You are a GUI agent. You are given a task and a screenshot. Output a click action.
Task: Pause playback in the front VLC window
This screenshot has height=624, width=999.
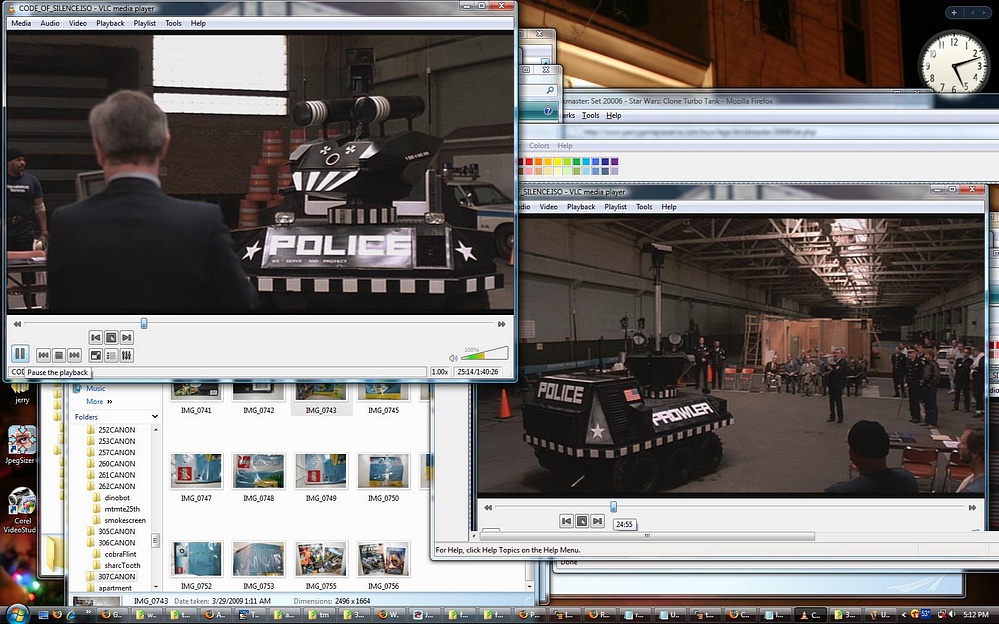(x=20, y=354)
